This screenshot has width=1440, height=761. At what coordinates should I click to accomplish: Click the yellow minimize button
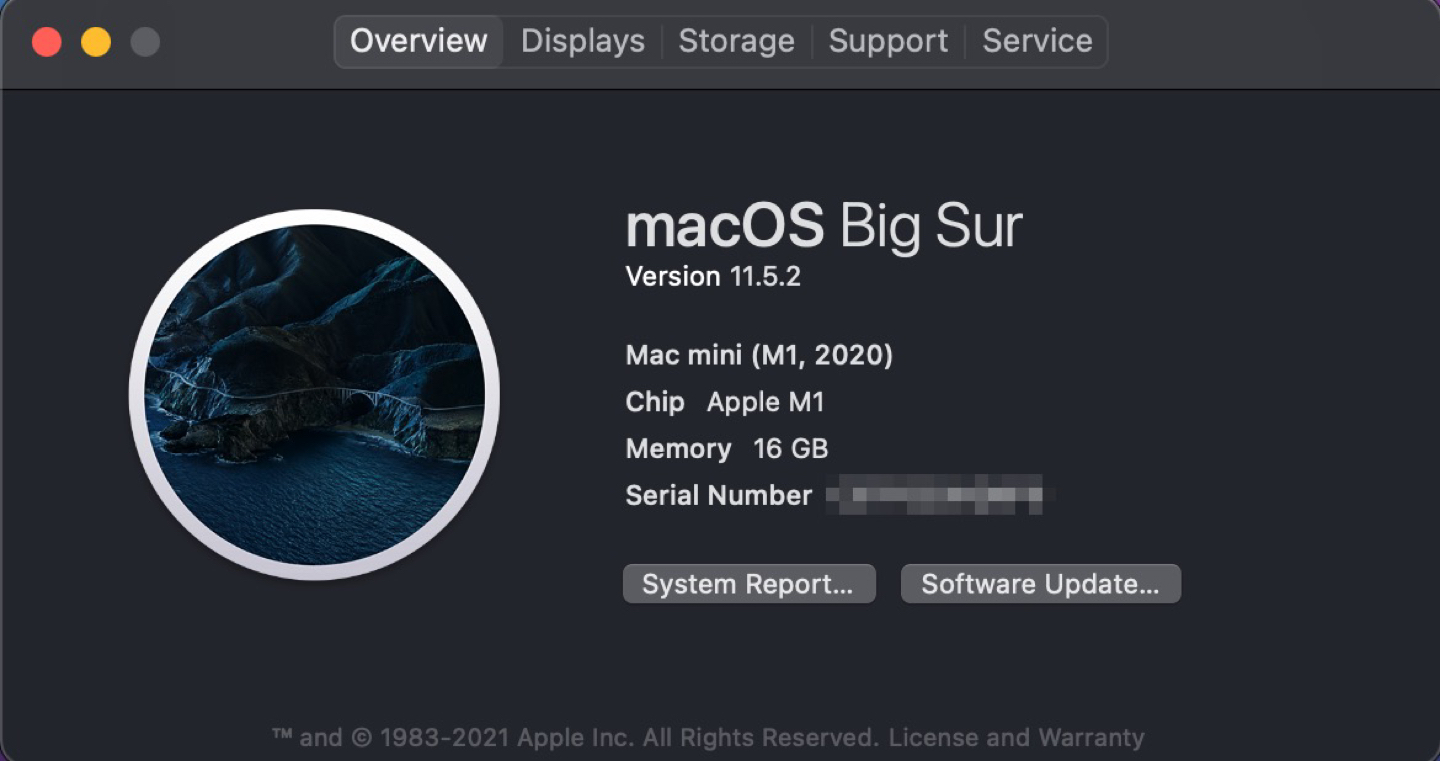coord(96,43)
